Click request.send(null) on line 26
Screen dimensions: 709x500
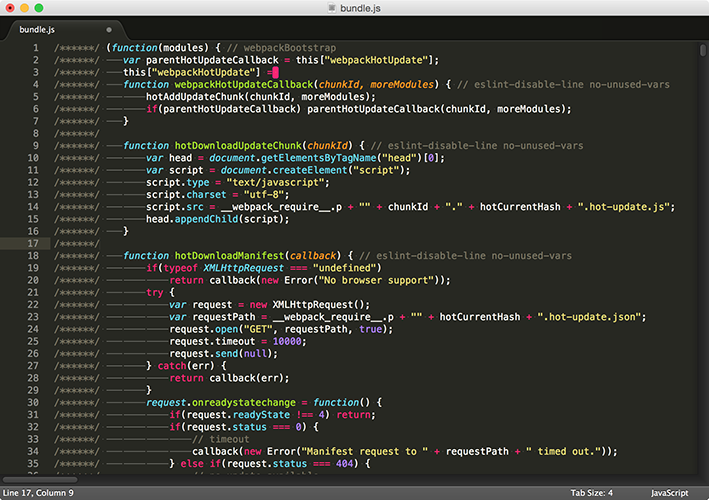click(221, 354)
